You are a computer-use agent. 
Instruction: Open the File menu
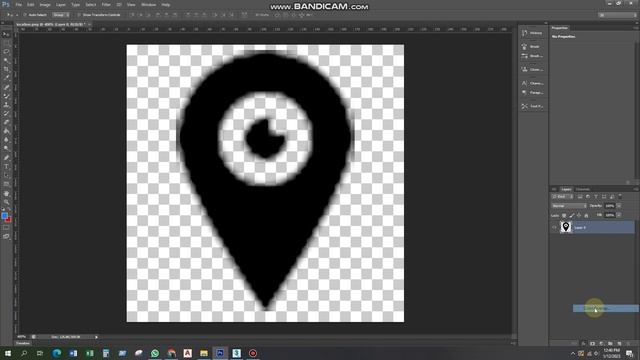point(18,4)
